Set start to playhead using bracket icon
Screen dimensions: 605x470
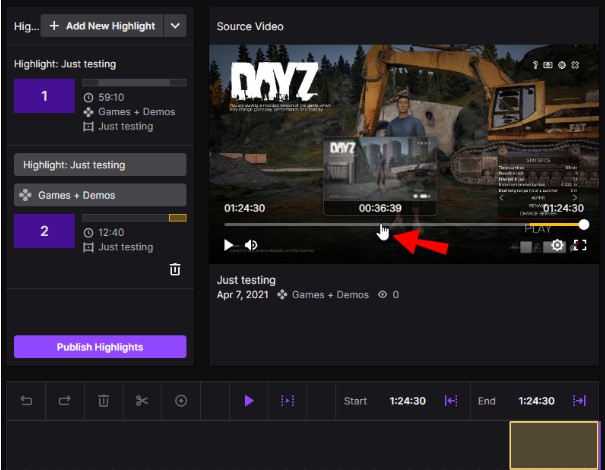451,401
